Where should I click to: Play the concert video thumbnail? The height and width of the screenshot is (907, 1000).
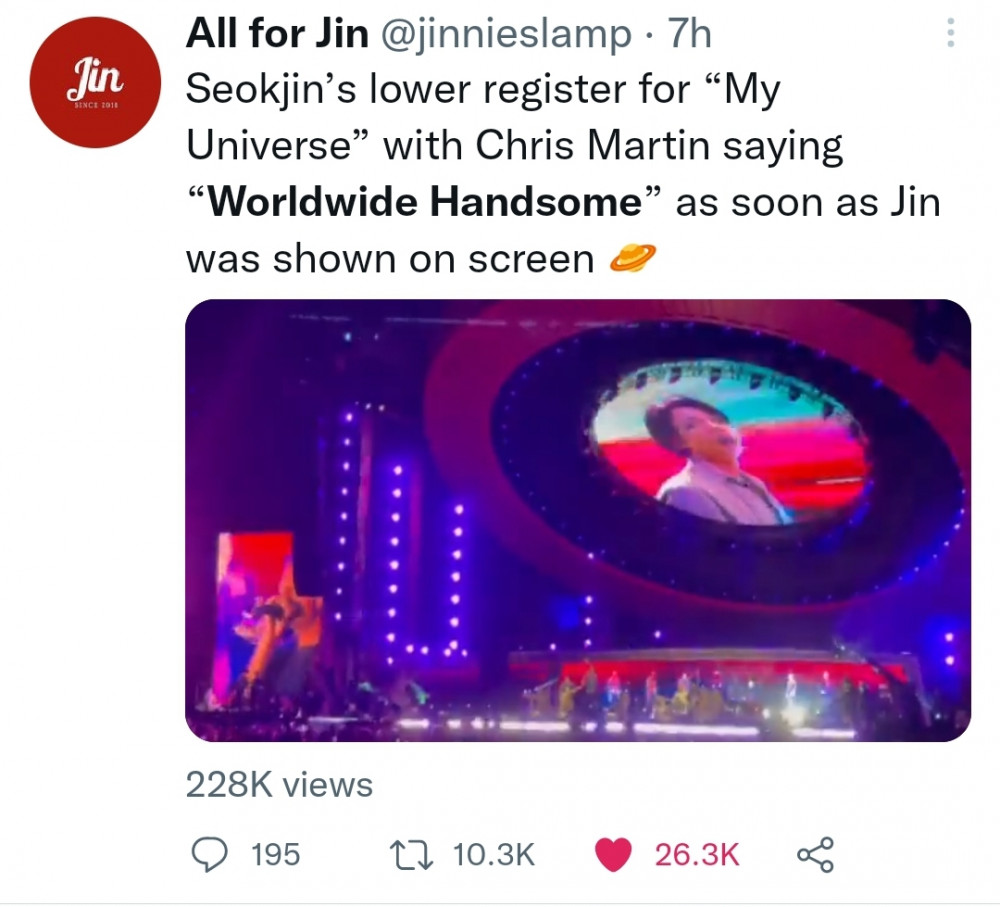(x=578, y=520)
